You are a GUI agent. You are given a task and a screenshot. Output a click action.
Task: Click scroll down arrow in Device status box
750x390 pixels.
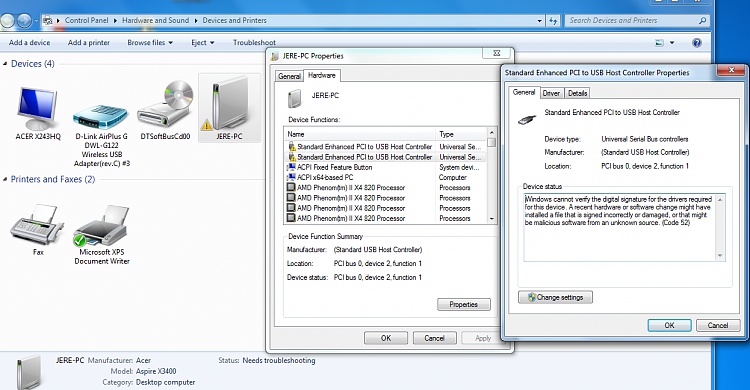(x=720, y=256)
